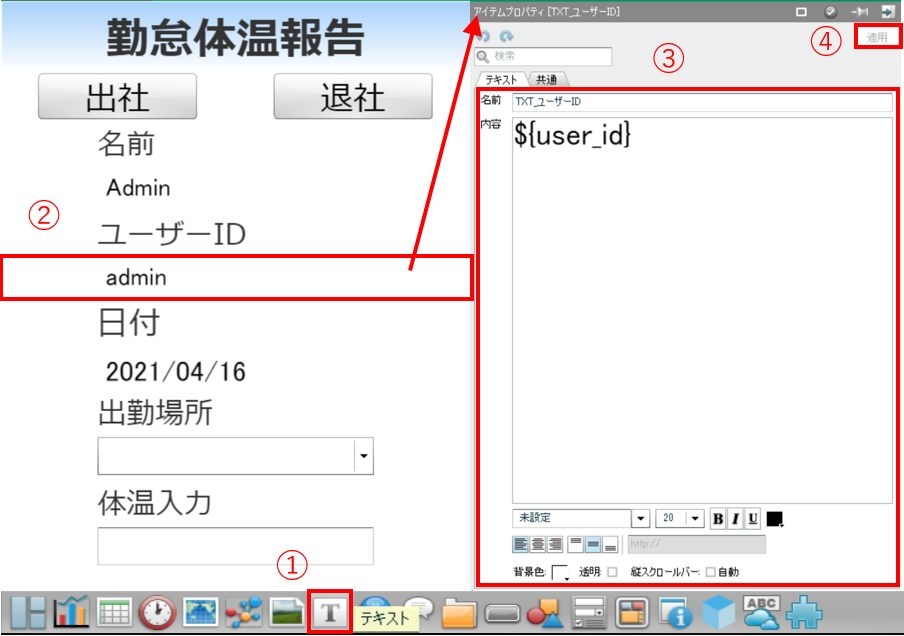
Task: Select the テキスト tab
Action: (501, 79)
